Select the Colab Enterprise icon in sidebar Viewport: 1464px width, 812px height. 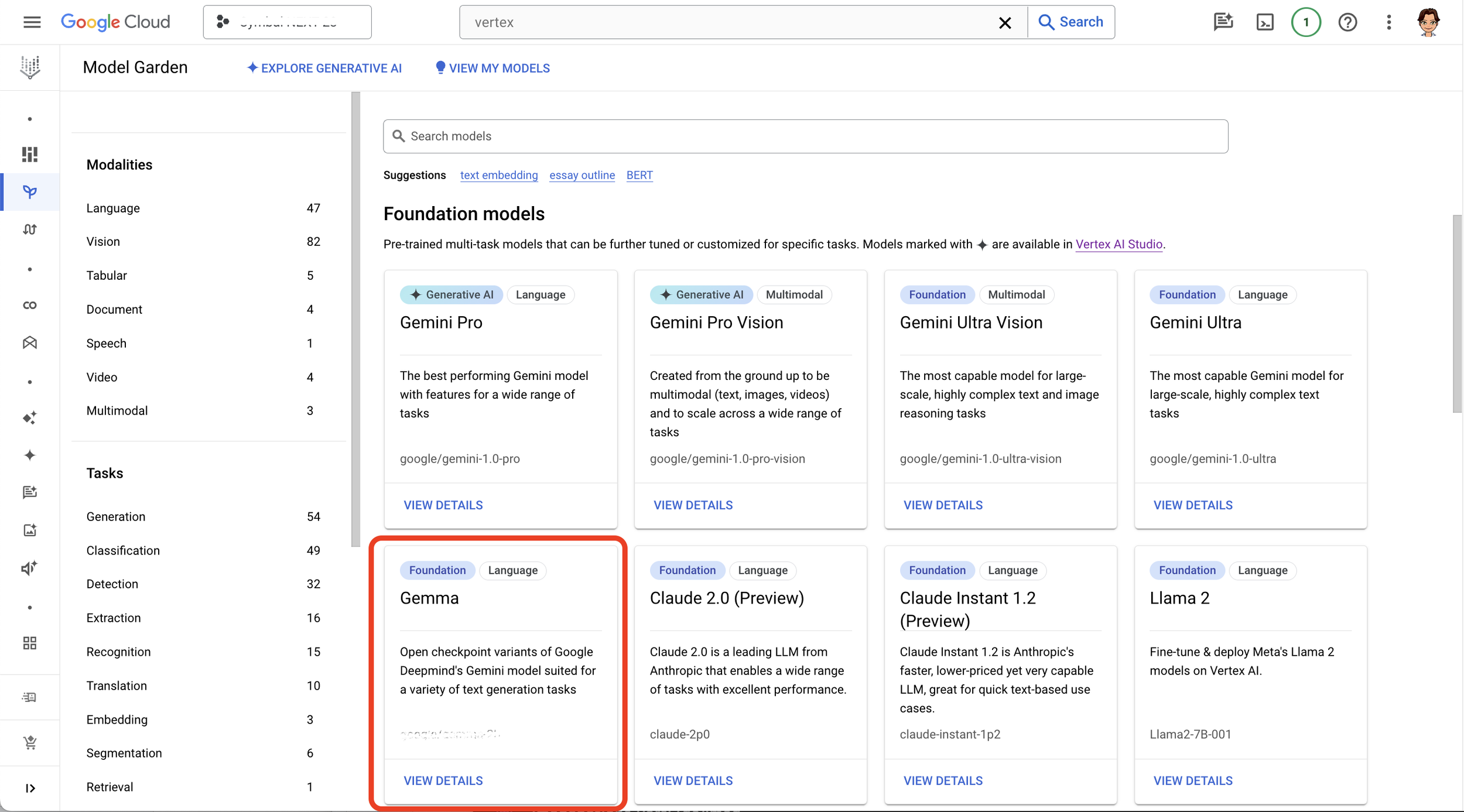pos(29,305)
